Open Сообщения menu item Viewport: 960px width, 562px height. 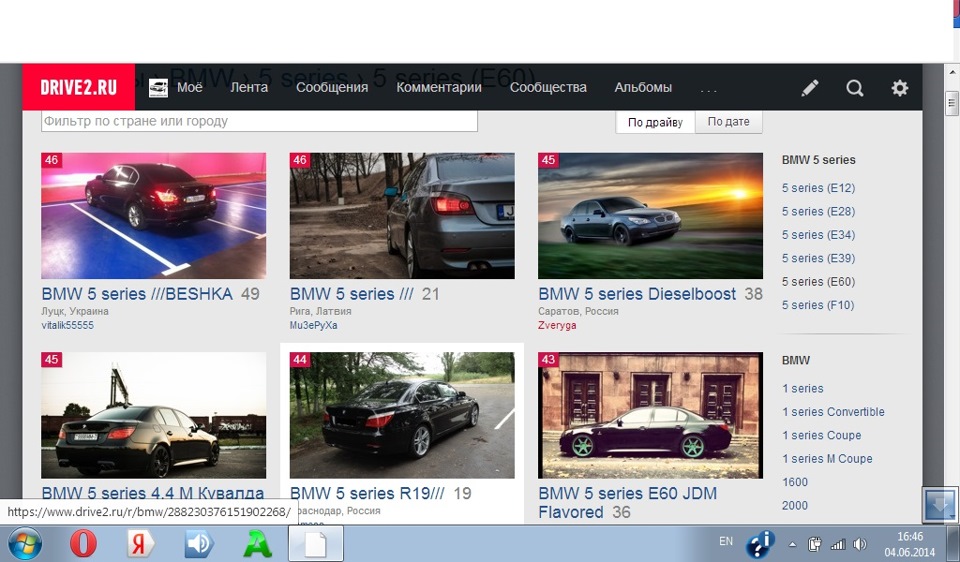pyautogui.click(x=332, y=88)
